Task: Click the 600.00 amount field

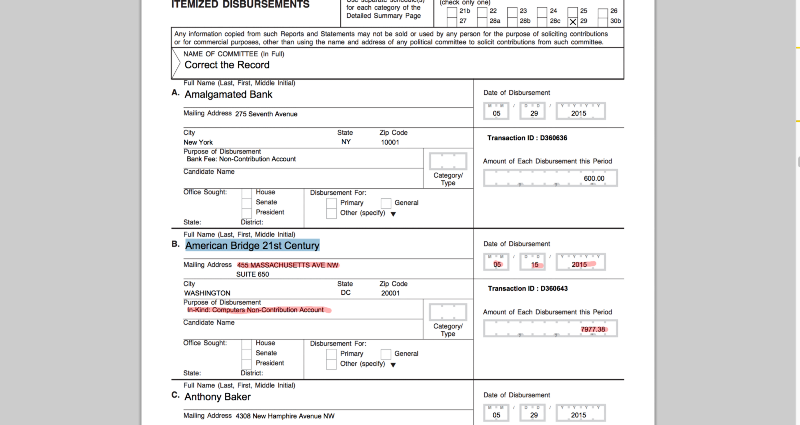Action: tap(551, 178)
